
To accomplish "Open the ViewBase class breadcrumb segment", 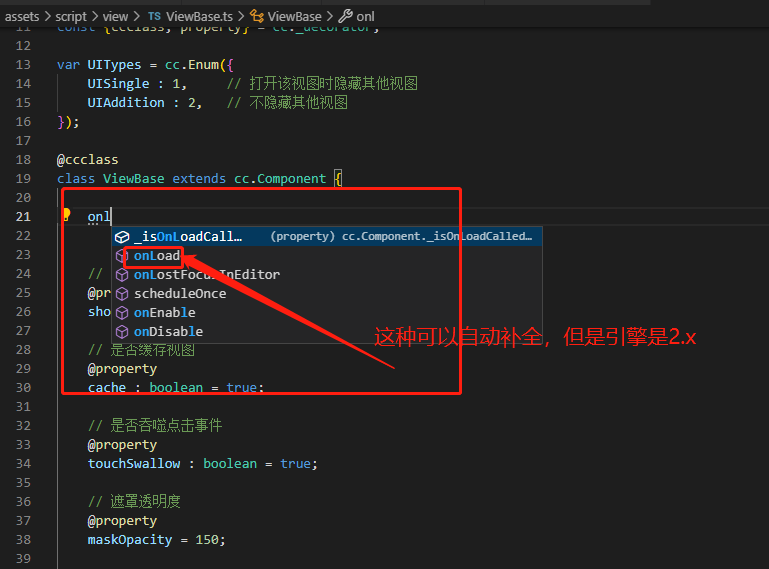I will pos(294,17).
